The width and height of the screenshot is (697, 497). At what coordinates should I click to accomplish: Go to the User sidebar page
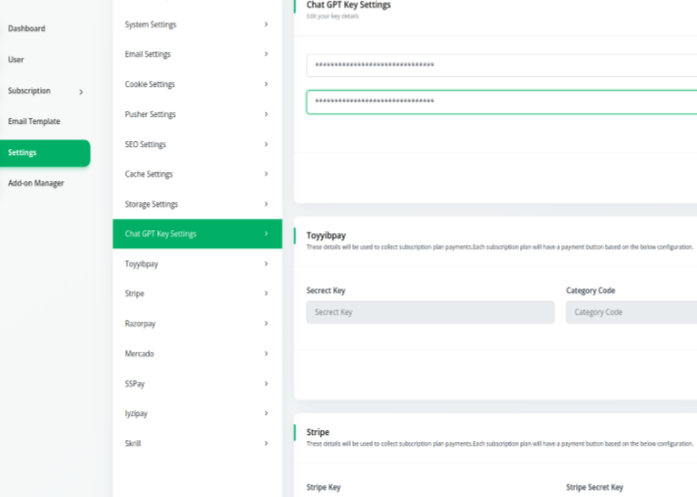pyautogui.click(x=17, y=60)
